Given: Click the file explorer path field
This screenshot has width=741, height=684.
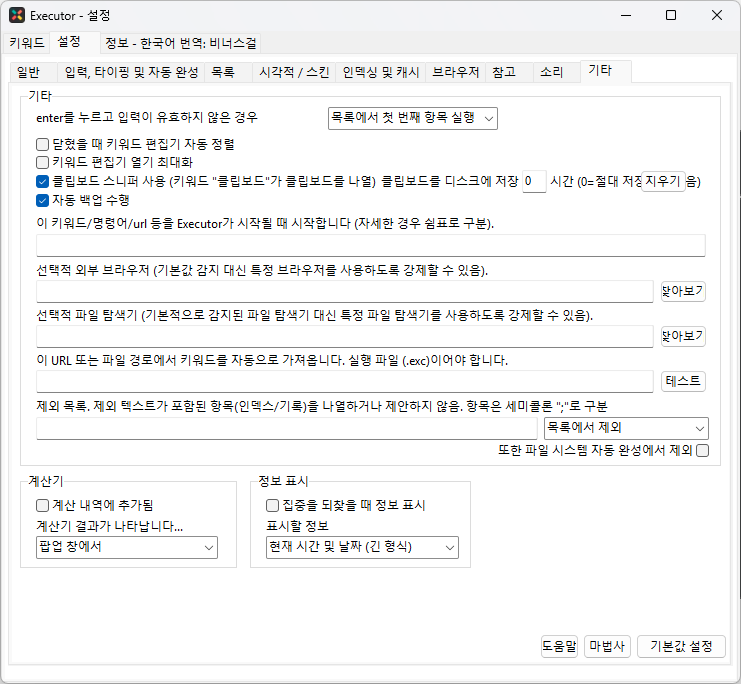Looking at the screenshot, I should tap(345, 336).
